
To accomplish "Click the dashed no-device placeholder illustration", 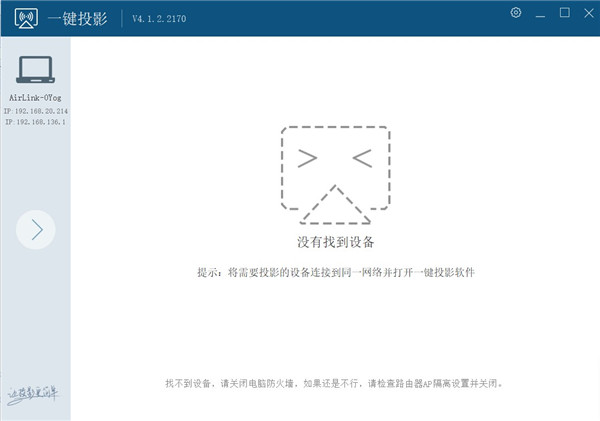I will click(x=336, y=175).
